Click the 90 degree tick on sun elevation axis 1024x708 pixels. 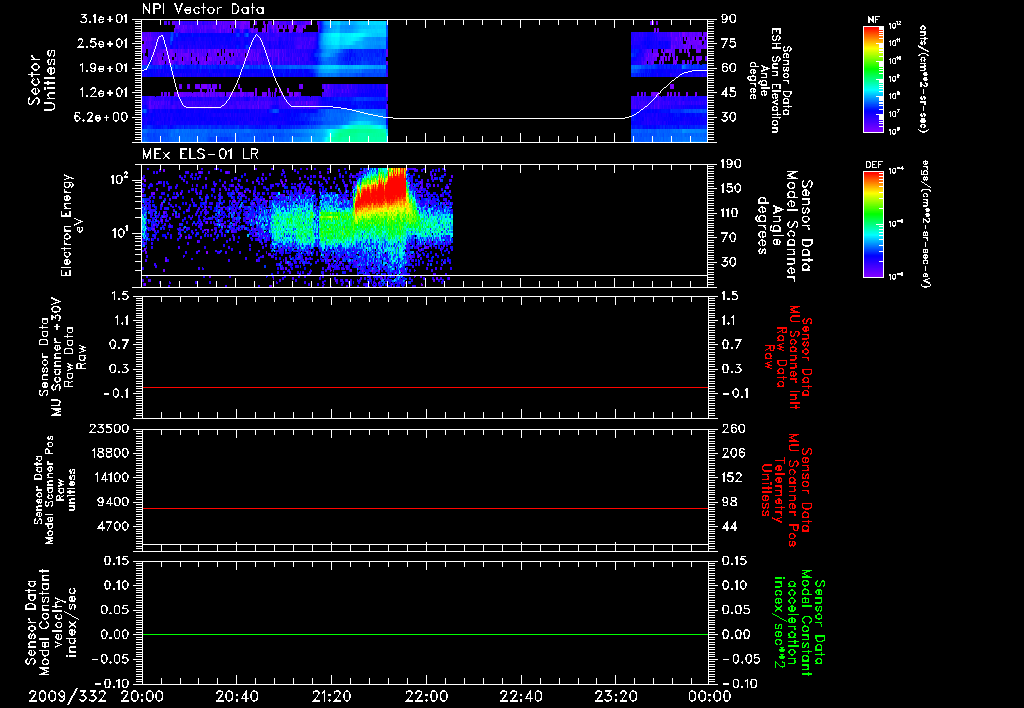pos(729,19)
